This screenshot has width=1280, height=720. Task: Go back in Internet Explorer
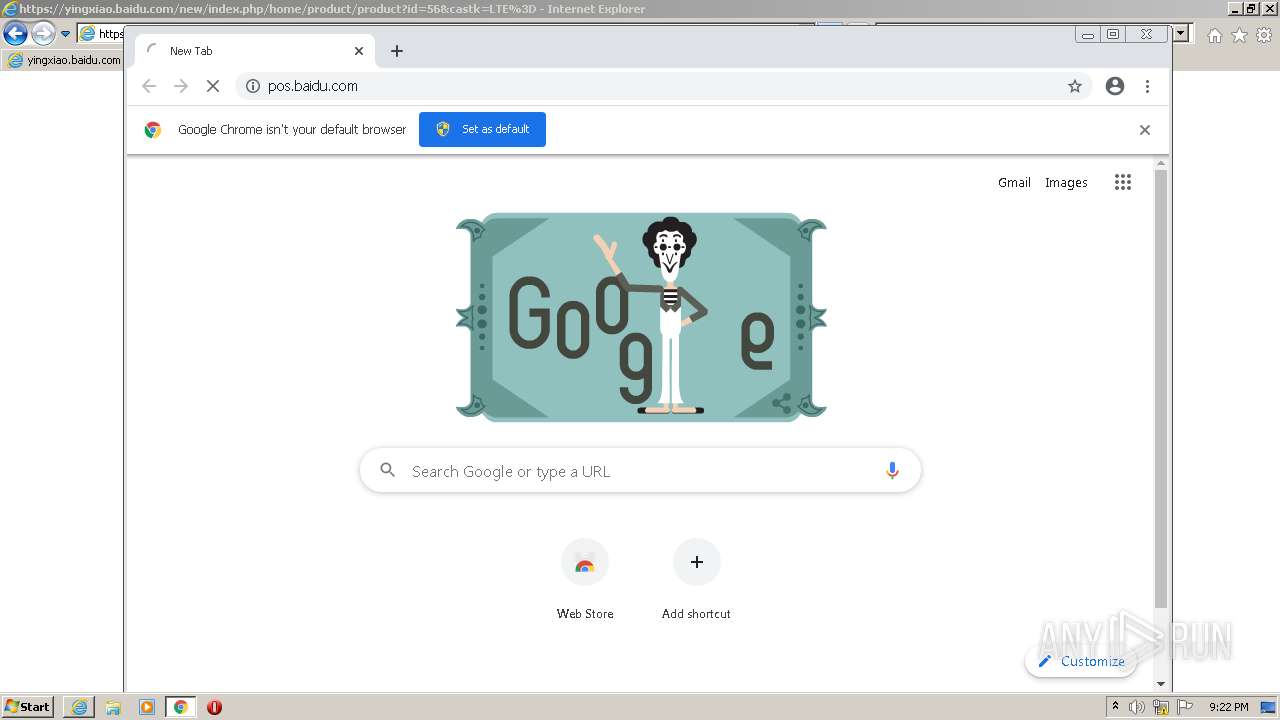pos(15,34)
